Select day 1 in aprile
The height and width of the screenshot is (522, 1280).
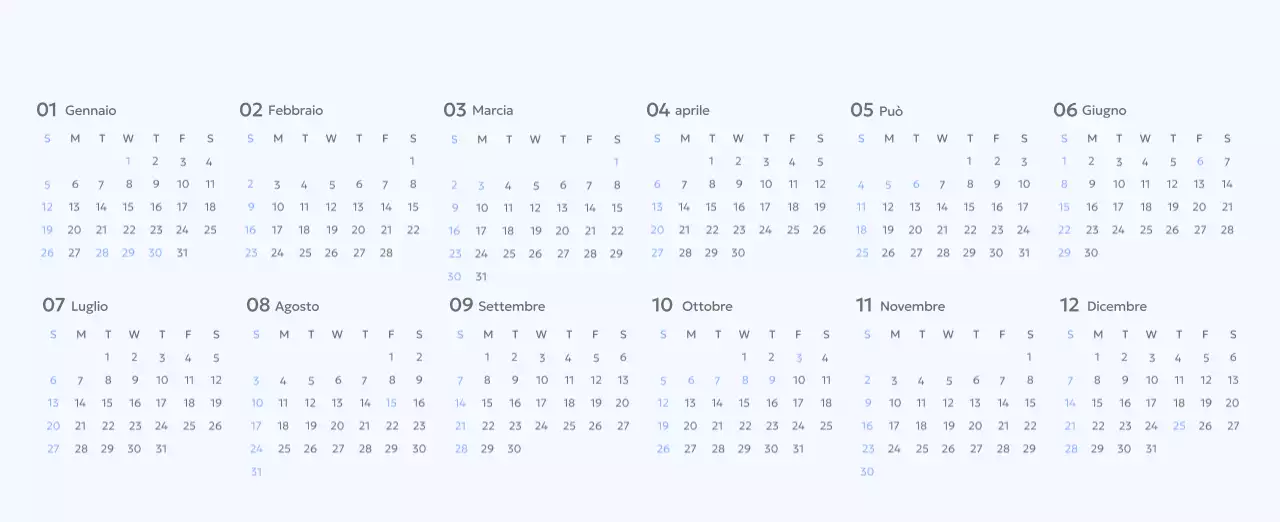click(x=711, y=161)
